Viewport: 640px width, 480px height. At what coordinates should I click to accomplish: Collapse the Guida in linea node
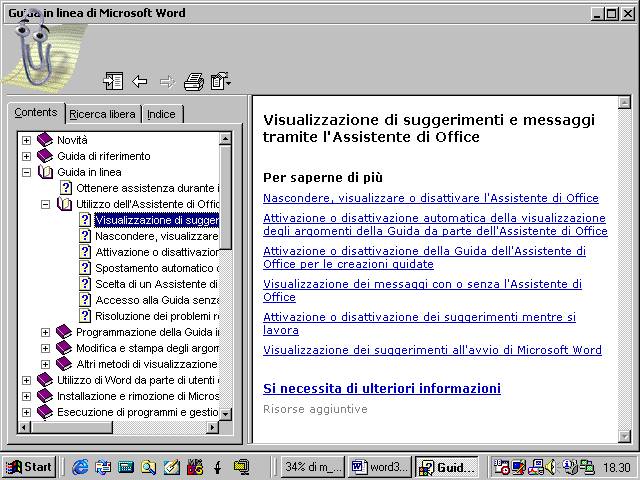tap(27, 172)
